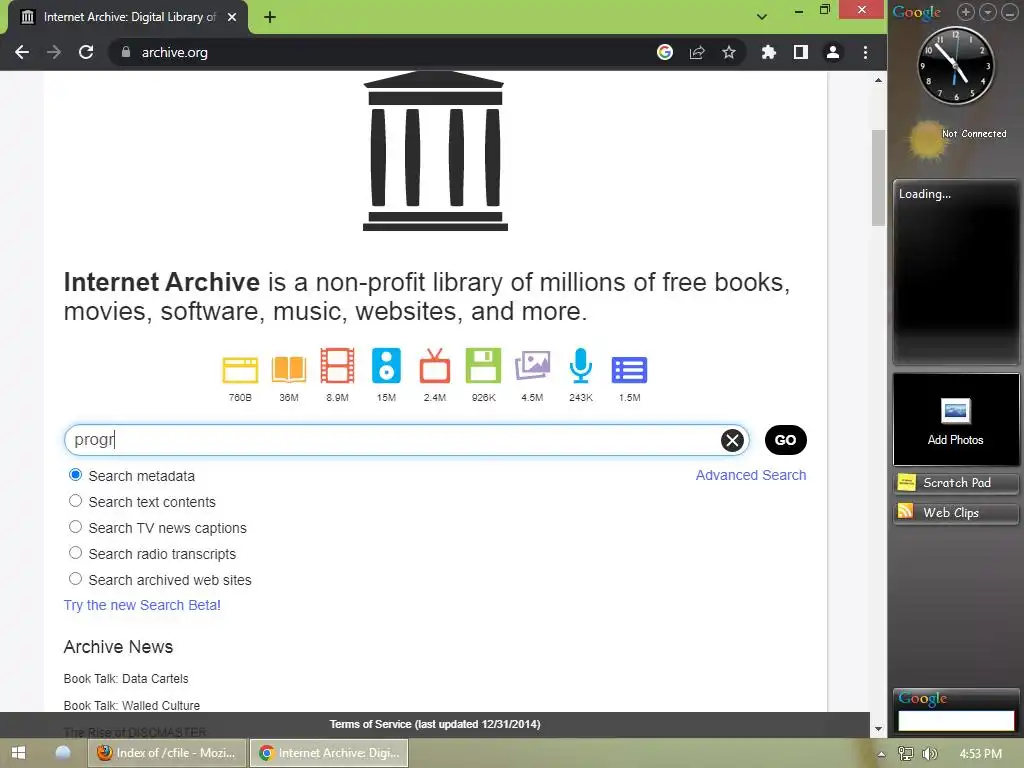
Task: Open the Images icon (4.5M)
Action: (532, 366)
